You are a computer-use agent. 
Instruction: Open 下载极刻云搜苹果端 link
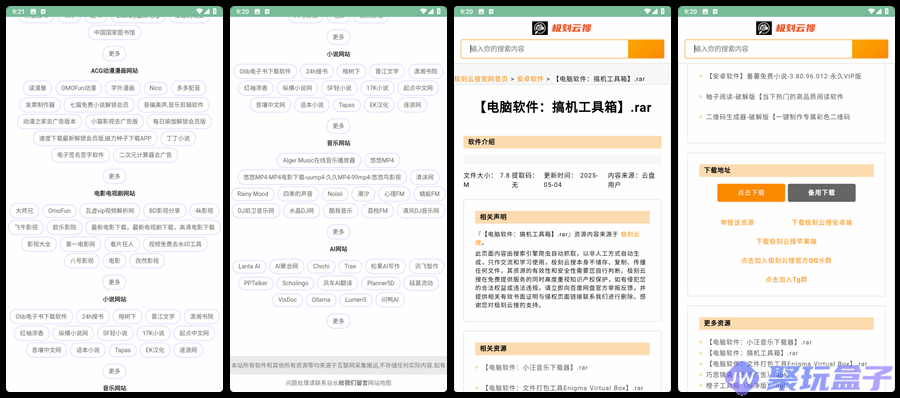tap(786, 241)
